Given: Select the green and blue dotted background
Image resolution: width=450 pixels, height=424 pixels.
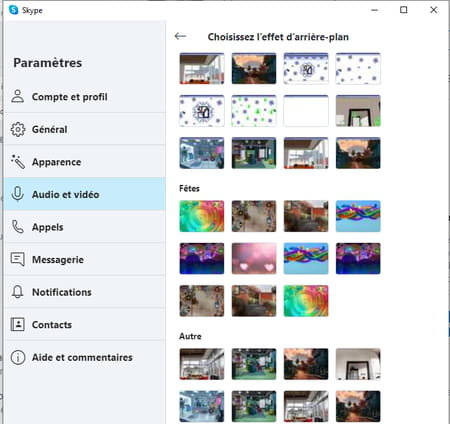Looking at the screenshot, I should 254,111.
